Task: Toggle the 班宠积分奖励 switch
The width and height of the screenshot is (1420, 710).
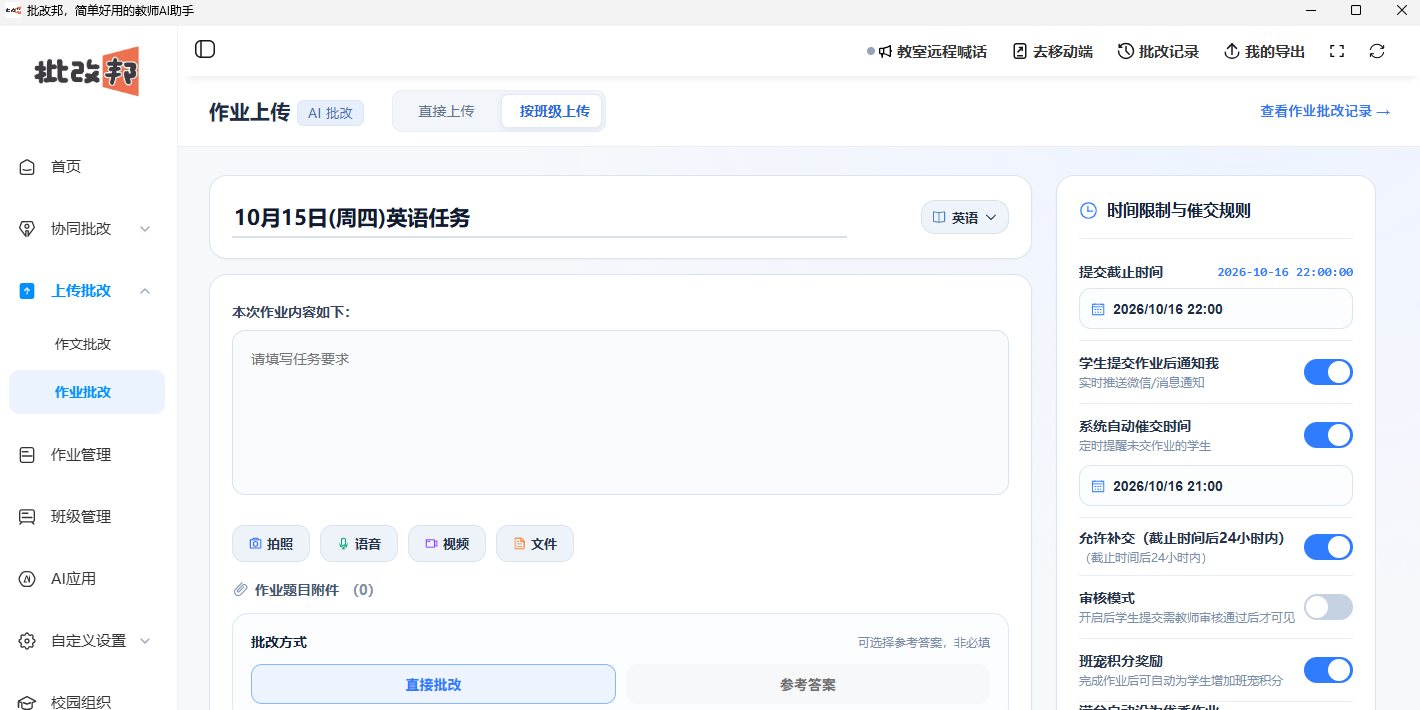Action: [x=1328, y=670]
